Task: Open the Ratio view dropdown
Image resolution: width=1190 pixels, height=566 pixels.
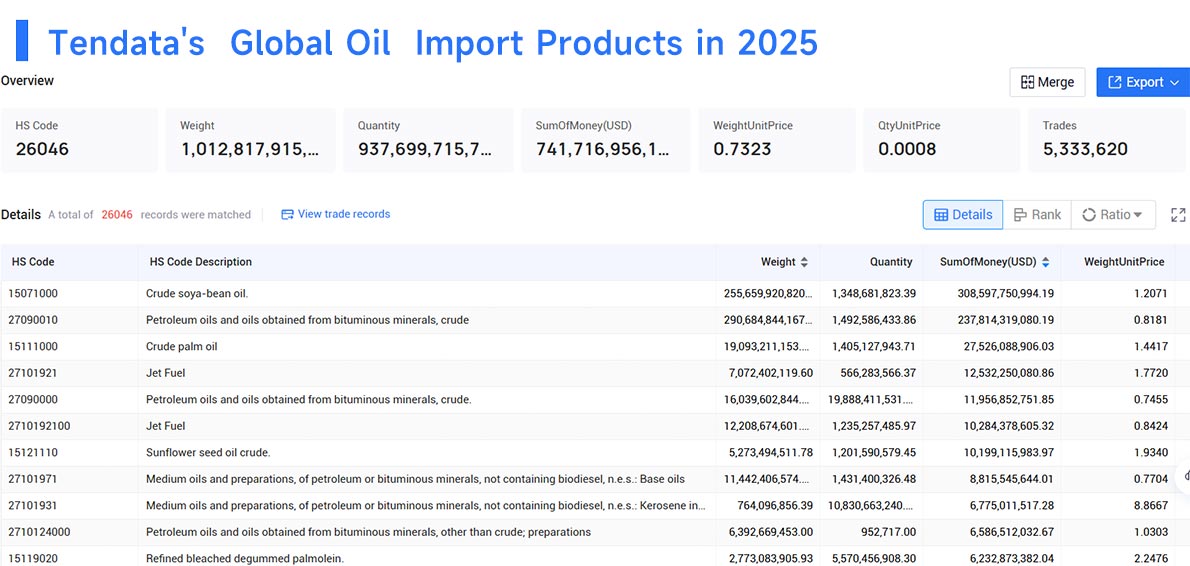Action: (1113, 215)
